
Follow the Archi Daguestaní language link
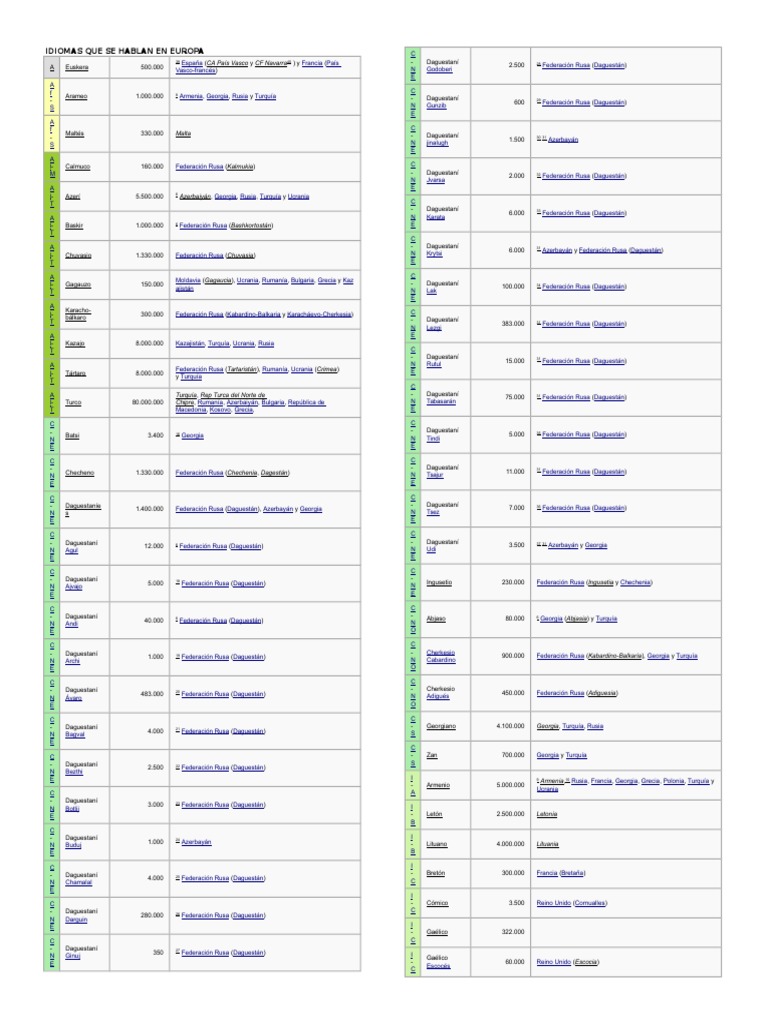tap(72, 662)
